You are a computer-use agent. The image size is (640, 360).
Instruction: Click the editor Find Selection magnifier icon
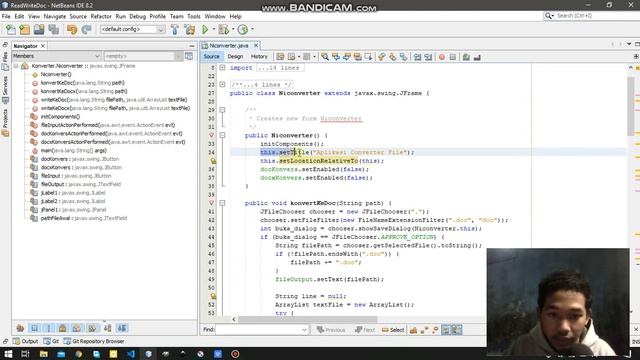point(325,57)
